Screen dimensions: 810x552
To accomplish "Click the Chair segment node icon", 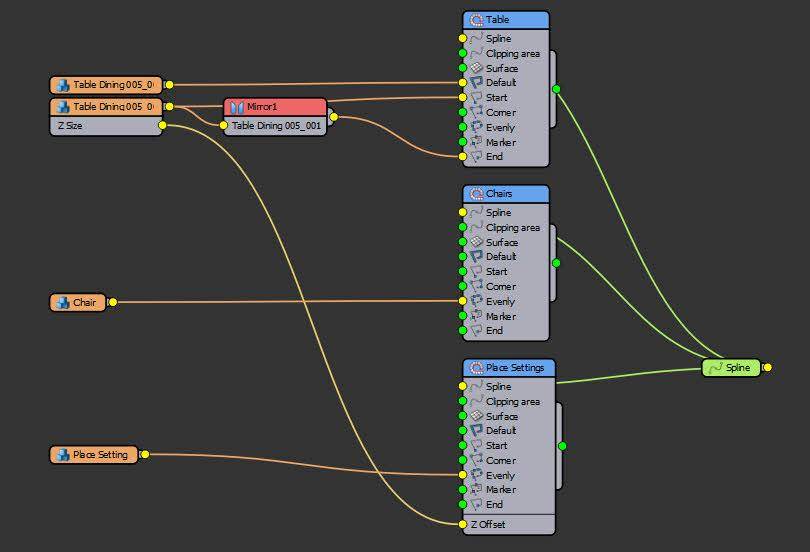I will point(62,302).
